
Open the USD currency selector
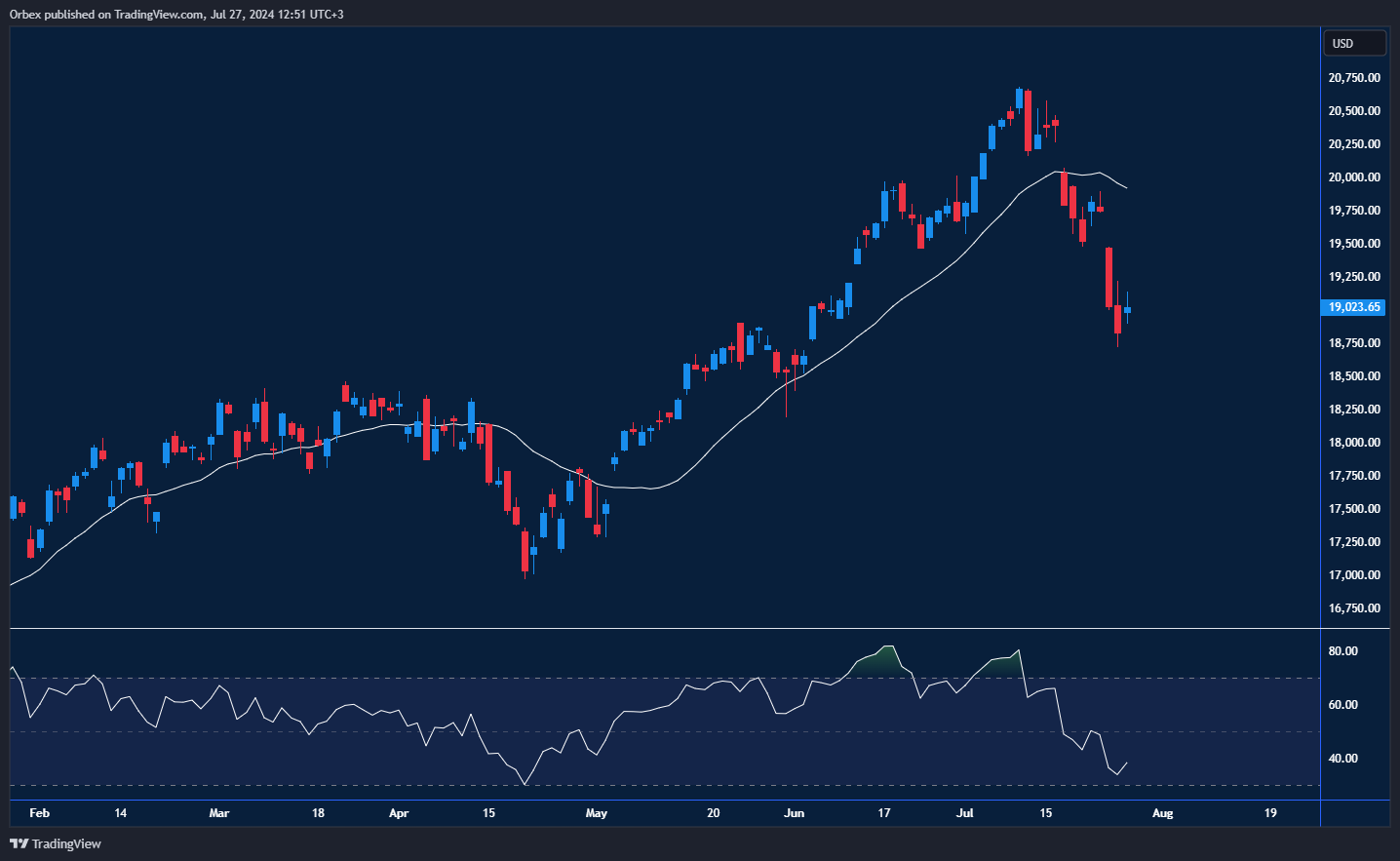coord(1354,43)
